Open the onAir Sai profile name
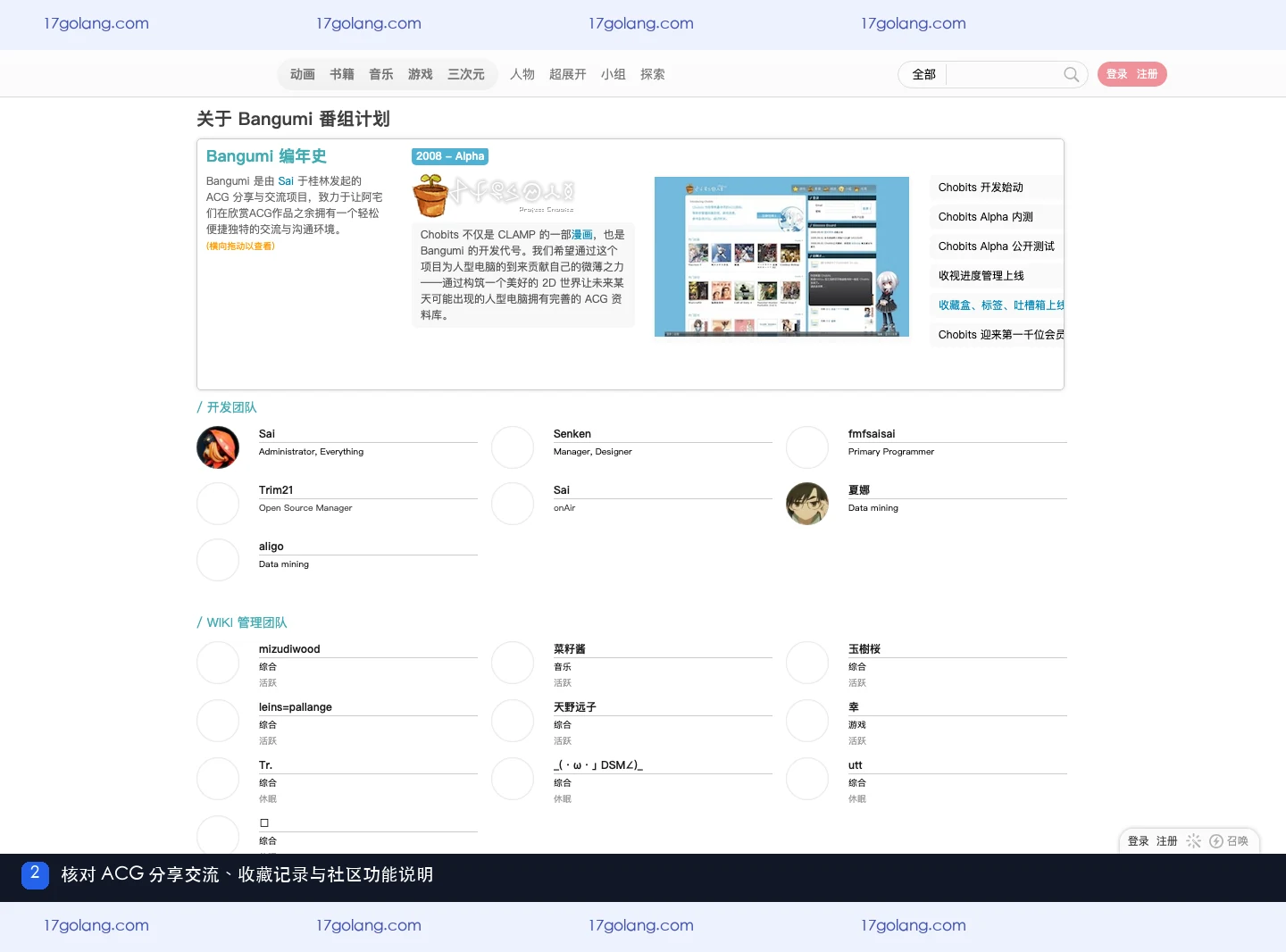The height and width of the screenshot is (952, 1286). [562, 490]
